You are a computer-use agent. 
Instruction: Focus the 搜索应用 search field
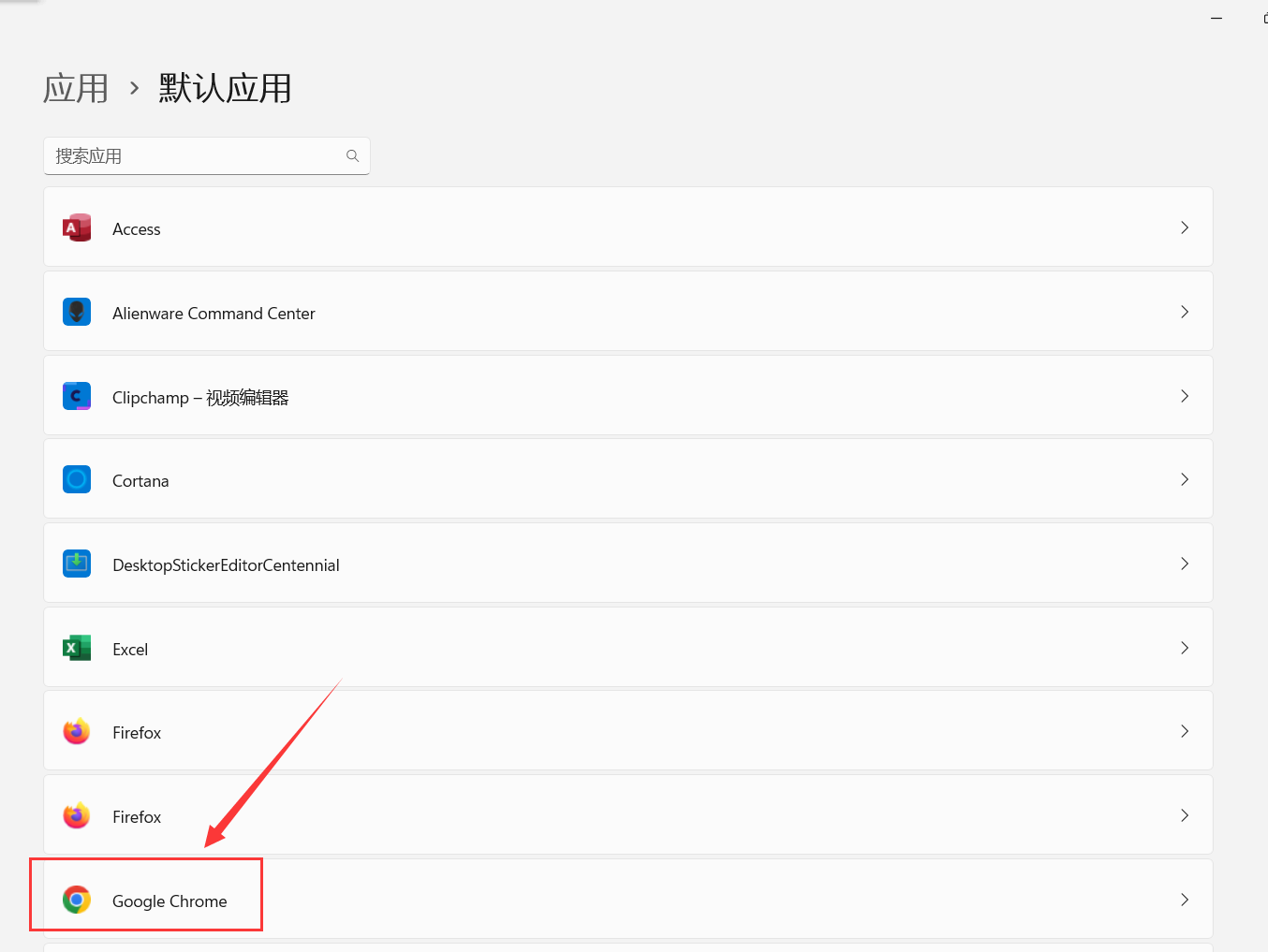pyautogui.click(x=207, y=156)
